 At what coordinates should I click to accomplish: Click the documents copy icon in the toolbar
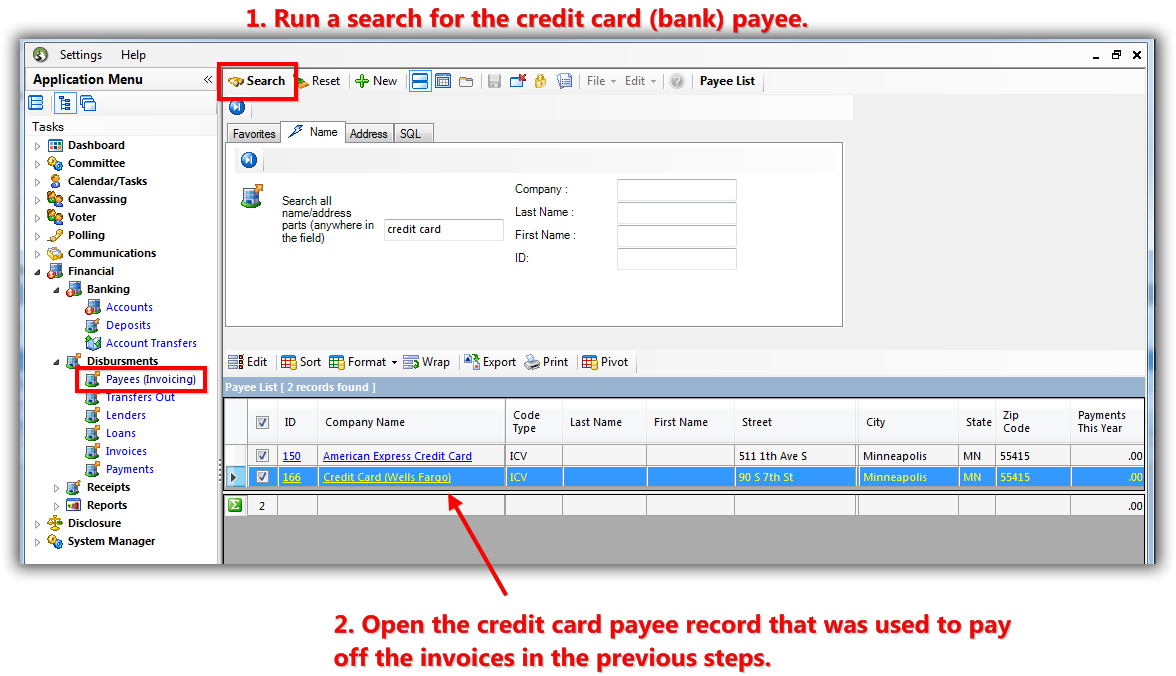(565, 81)
